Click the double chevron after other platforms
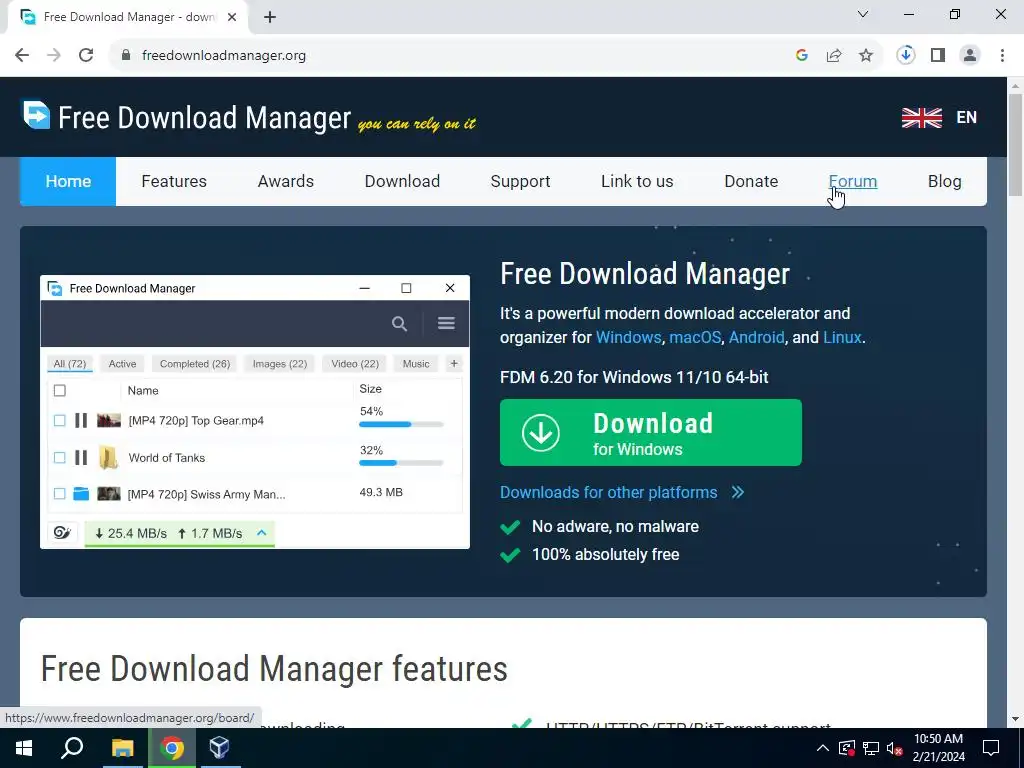This screenshot has height=768, width=1024. [x=738, y=492]
